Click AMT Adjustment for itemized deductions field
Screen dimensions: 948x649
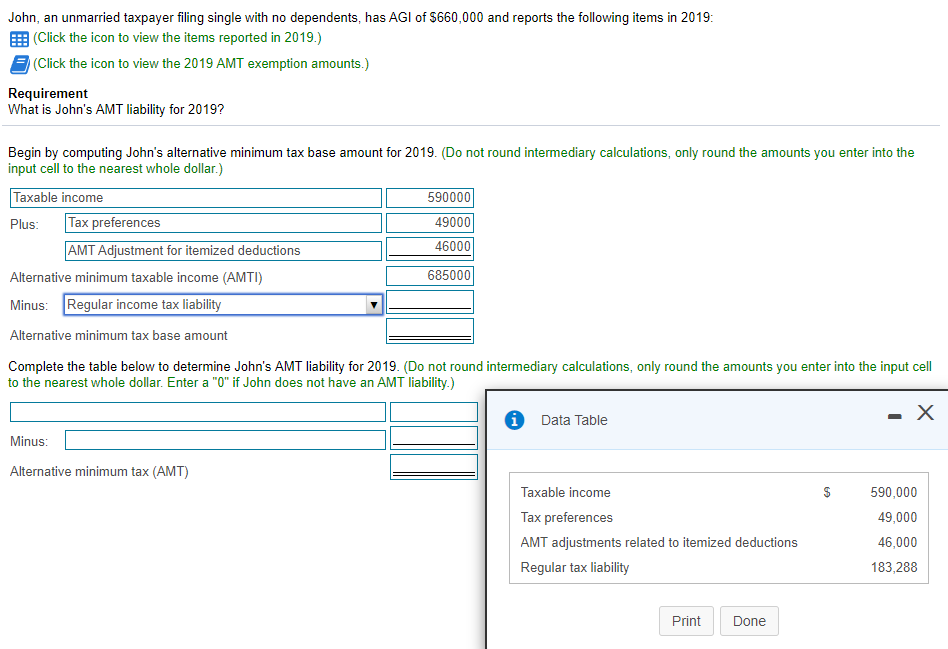tap(223, 250)
